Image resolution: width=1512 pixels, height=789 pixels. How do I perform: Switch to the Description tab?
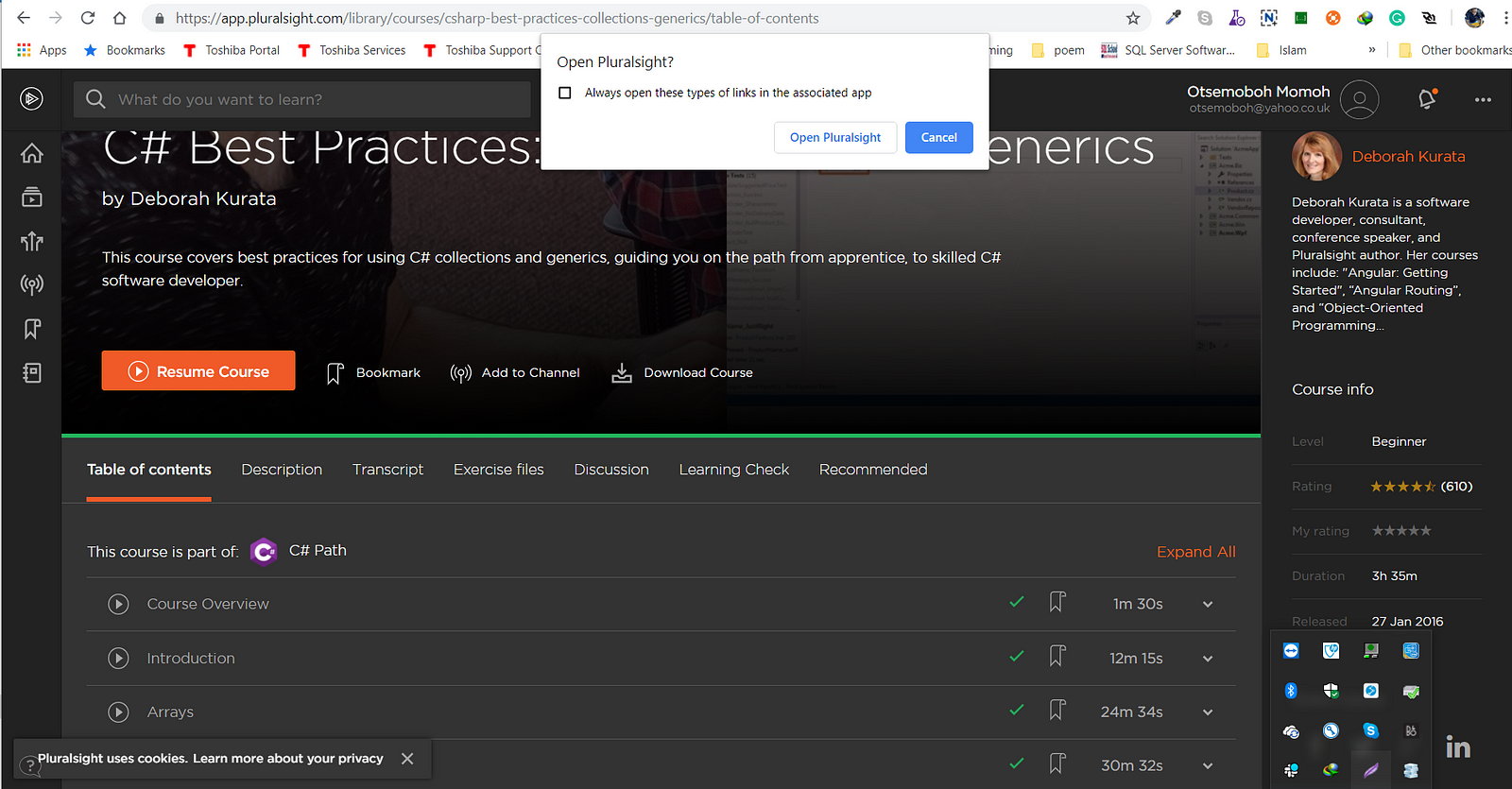point(282,470)
